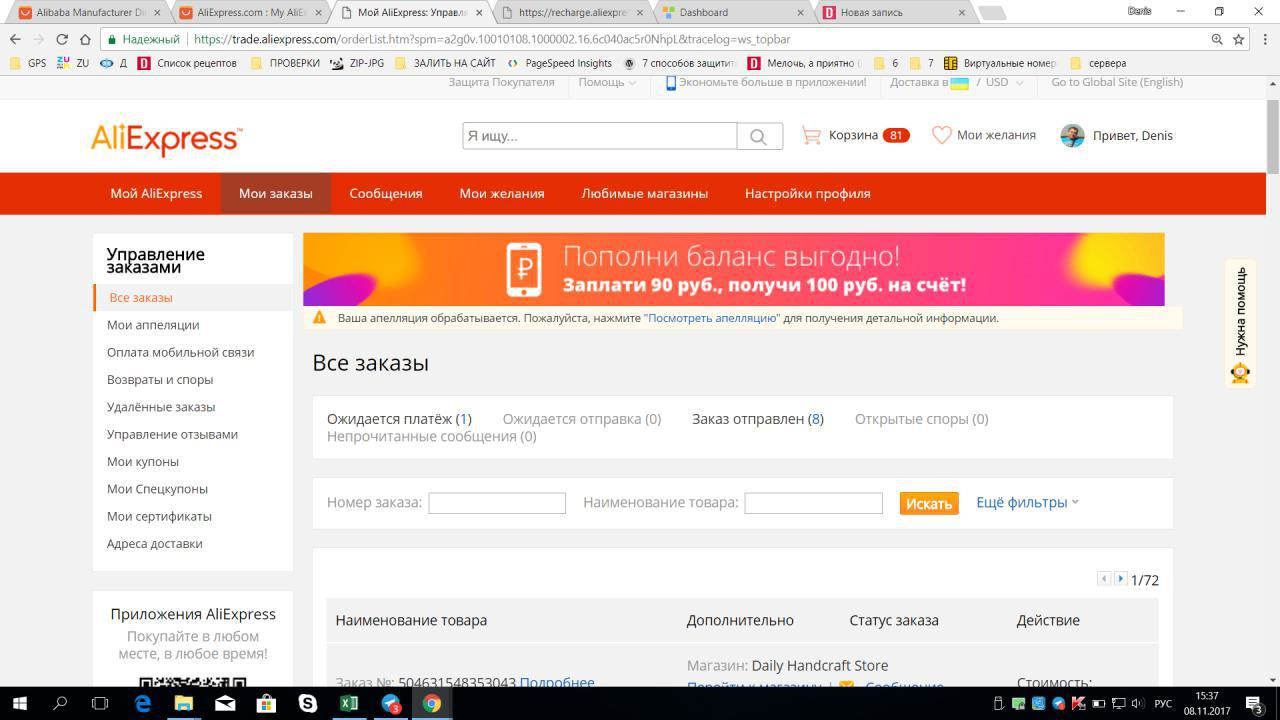Reload the page with the browser refresh button
Screen dimensions: 1280x720
pos(62,39)
